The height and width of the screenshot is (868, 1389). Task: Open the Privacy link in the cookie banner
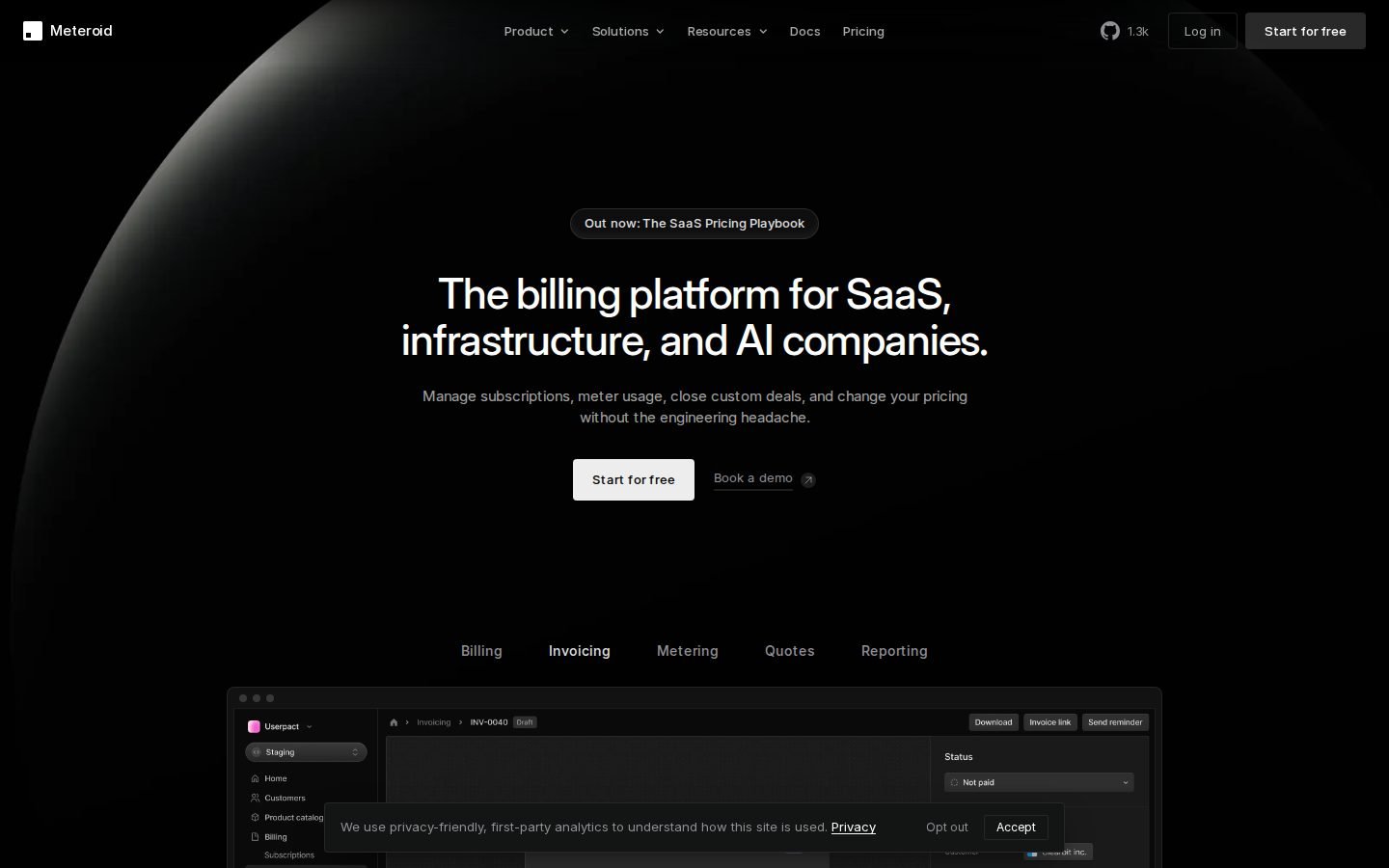point(854,827)
